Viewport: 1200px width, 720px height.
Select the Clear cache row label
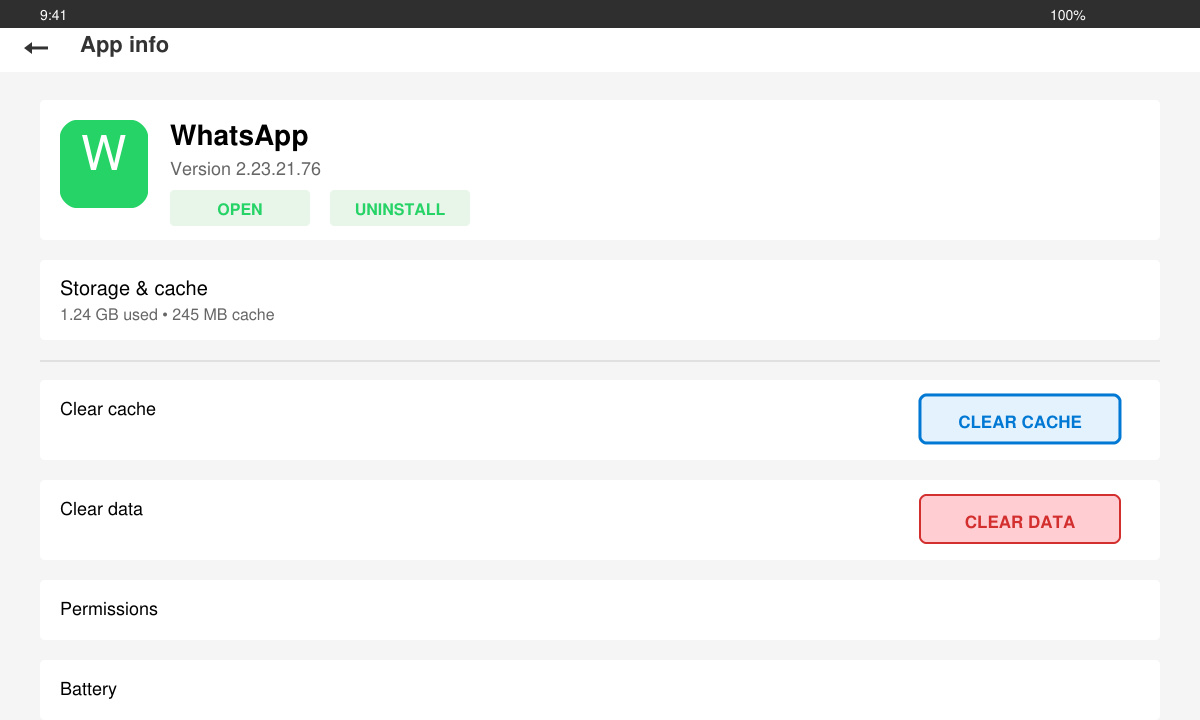click(x=108, y=409)
